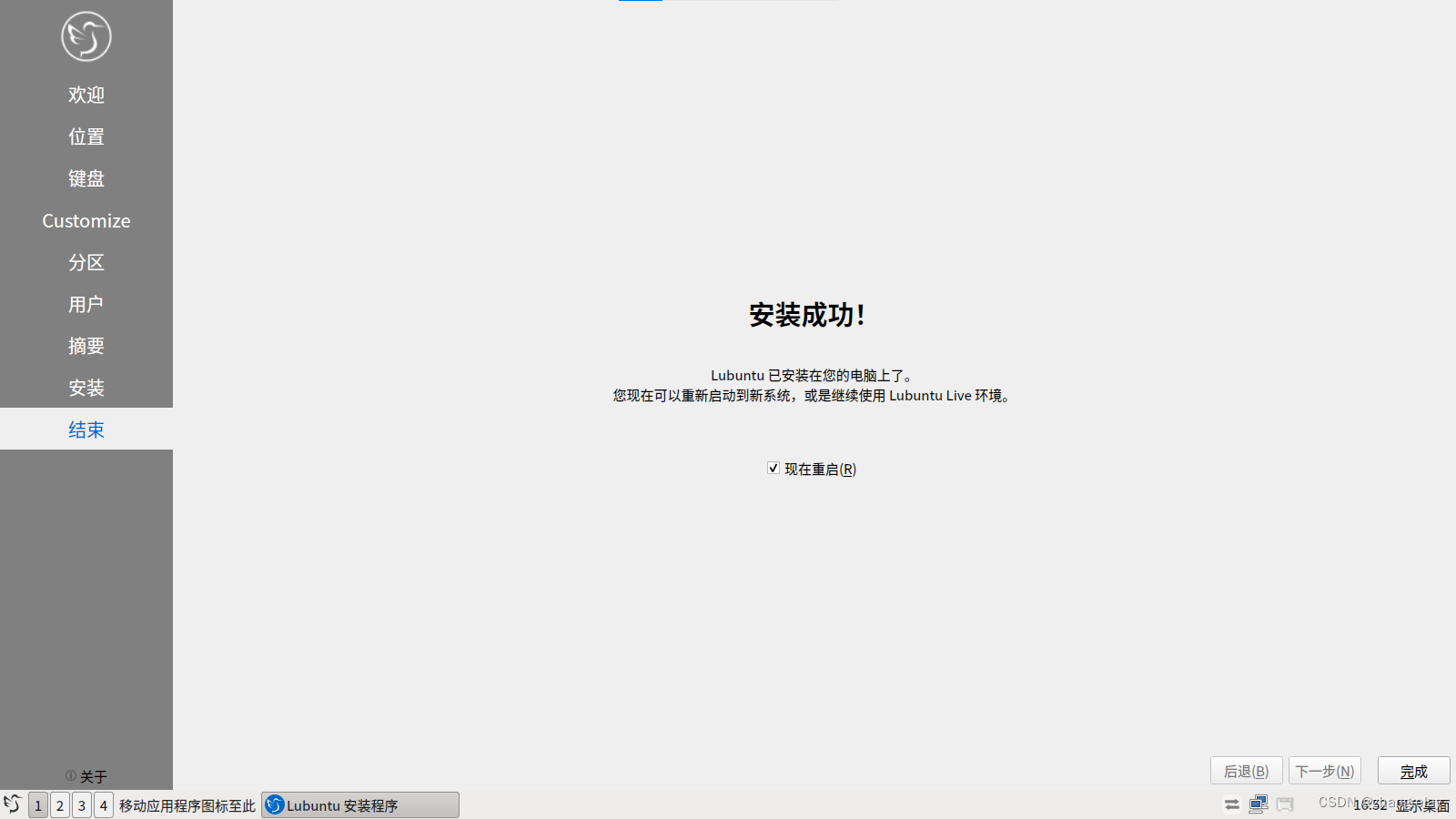Uncheck the 现在重启 checkbox
The image size is (1456, 819).
tap(773, 468)
